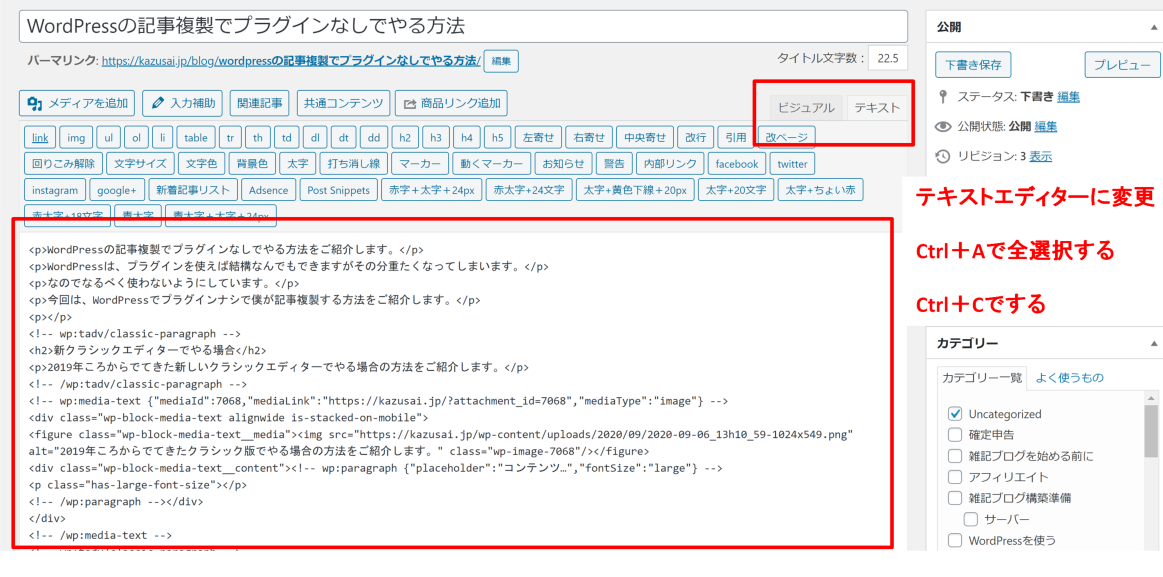This screenshot has height=577, width=1163.
Task: Click the post title input field
Action: (x=464, y=26)
